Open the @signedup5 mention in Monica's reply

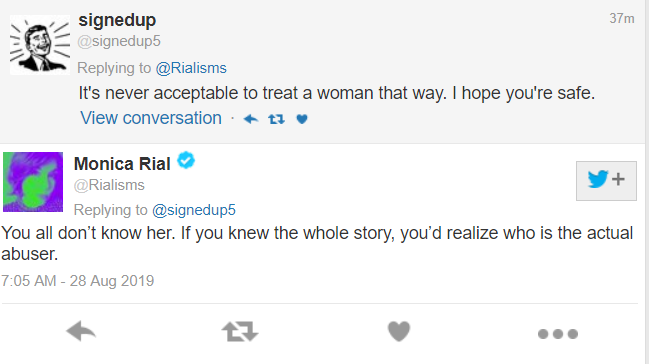[194, 210]
